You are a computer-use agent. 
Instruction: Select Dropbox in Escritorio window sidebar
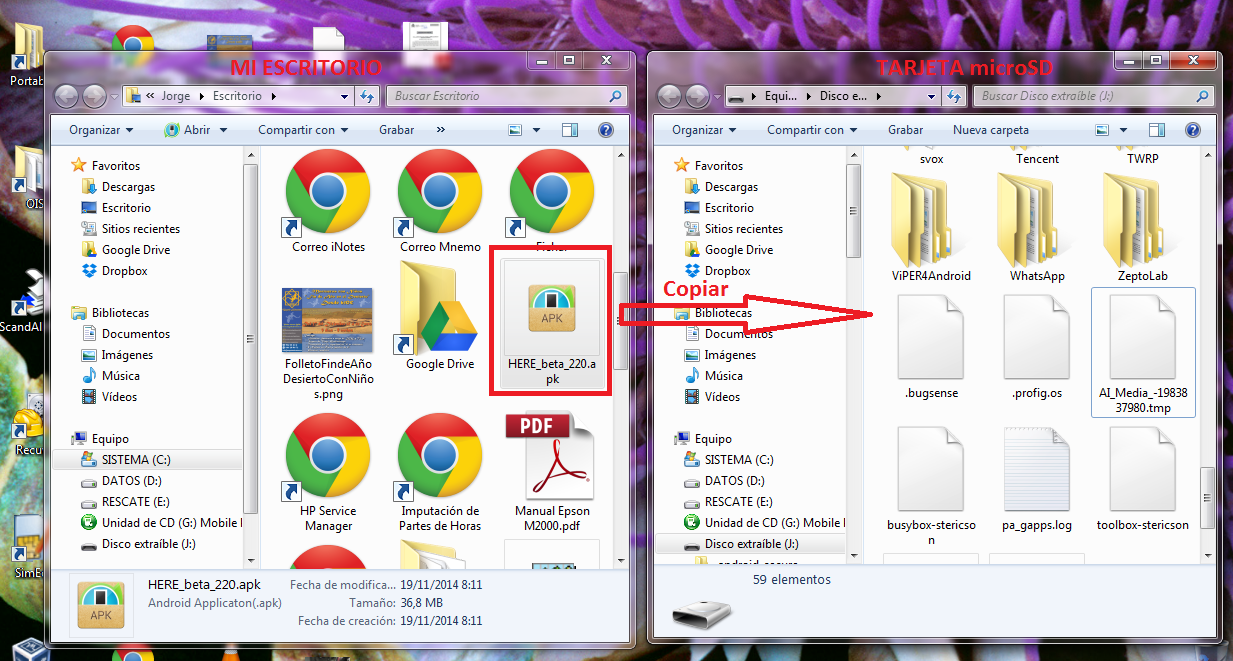click(x=124, y=271)
